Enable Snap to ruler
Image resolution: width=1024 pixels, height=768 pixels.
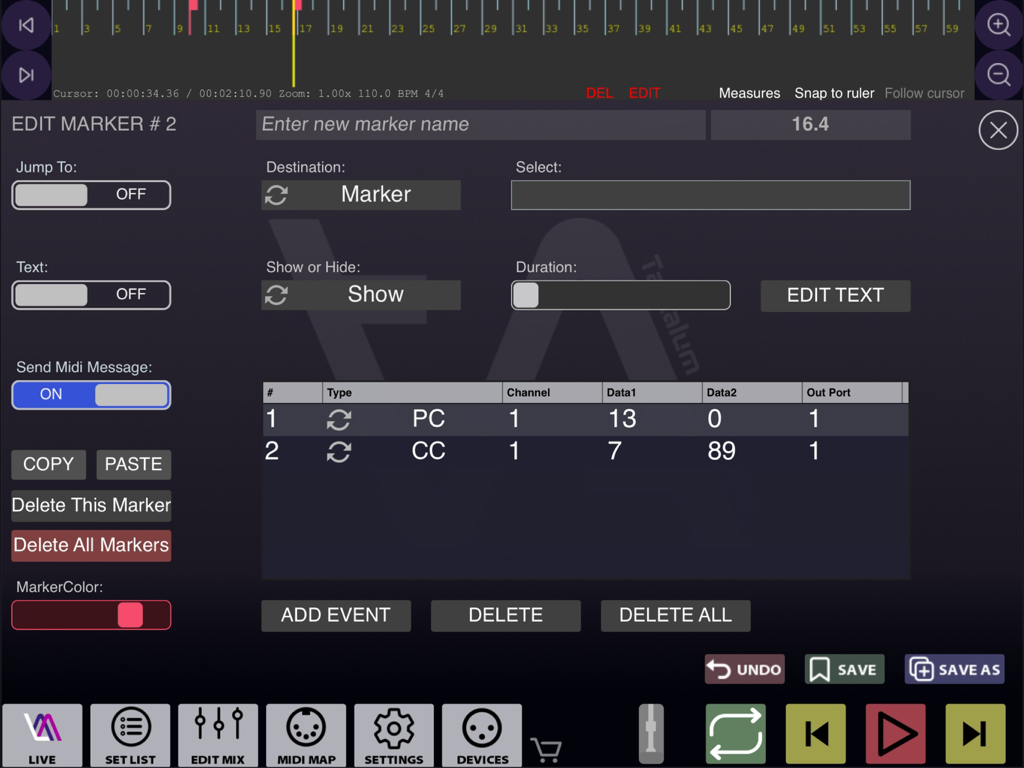[x=834, y=93]
